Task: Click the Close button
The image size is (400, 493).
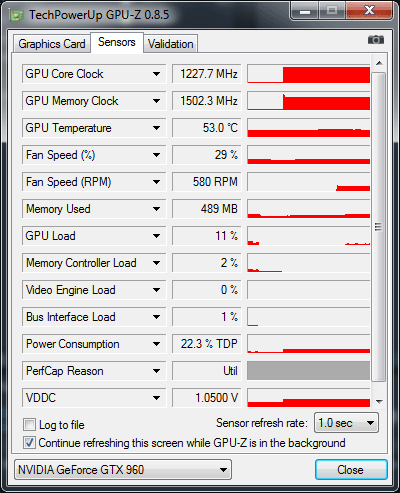Action: coord(351,470)
